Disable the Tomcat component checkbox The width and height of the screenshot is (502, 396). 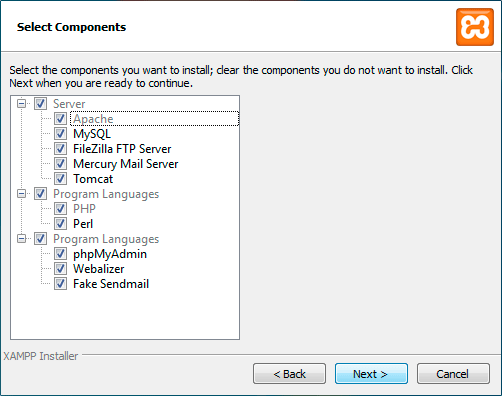point(60,179)
